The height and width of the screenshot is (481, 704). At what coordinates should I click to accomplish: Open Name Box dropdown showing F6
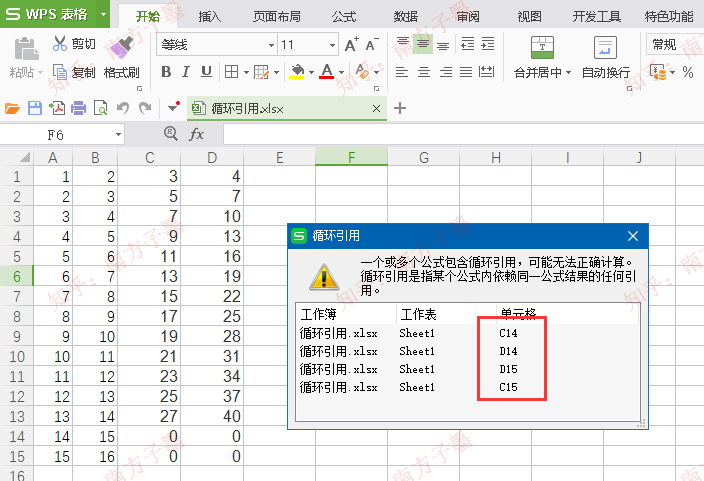118,134
